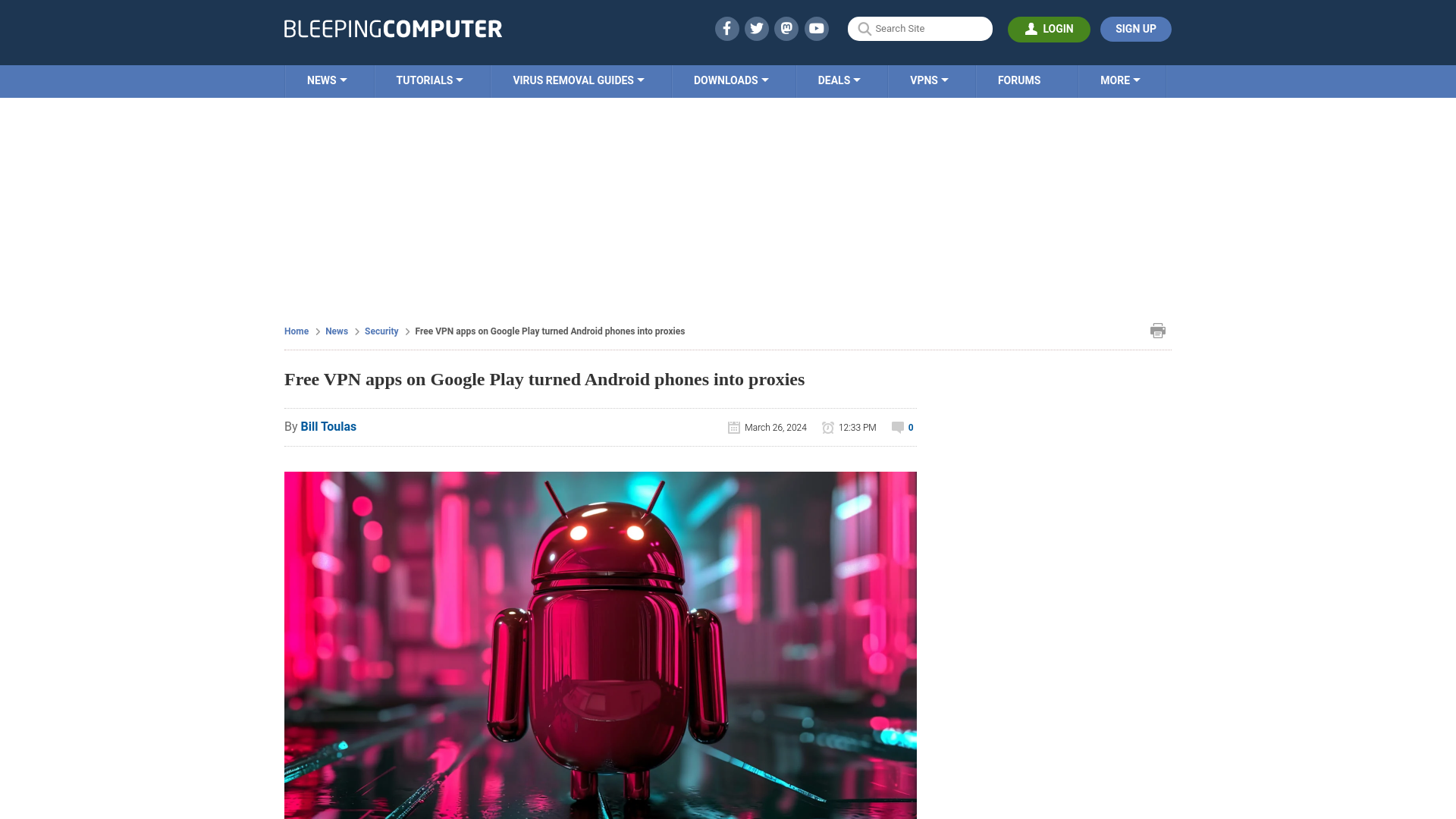Open the FORUMS tab

tap(1019, 80)
